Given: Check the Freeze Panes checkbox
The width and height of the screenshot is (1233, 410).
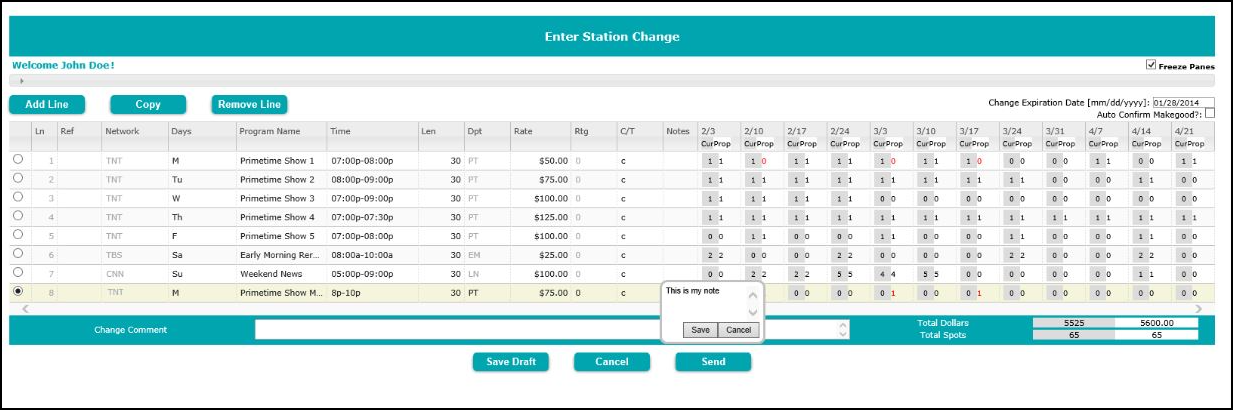Looking at the screenshot, I should tap(1151, 65).
